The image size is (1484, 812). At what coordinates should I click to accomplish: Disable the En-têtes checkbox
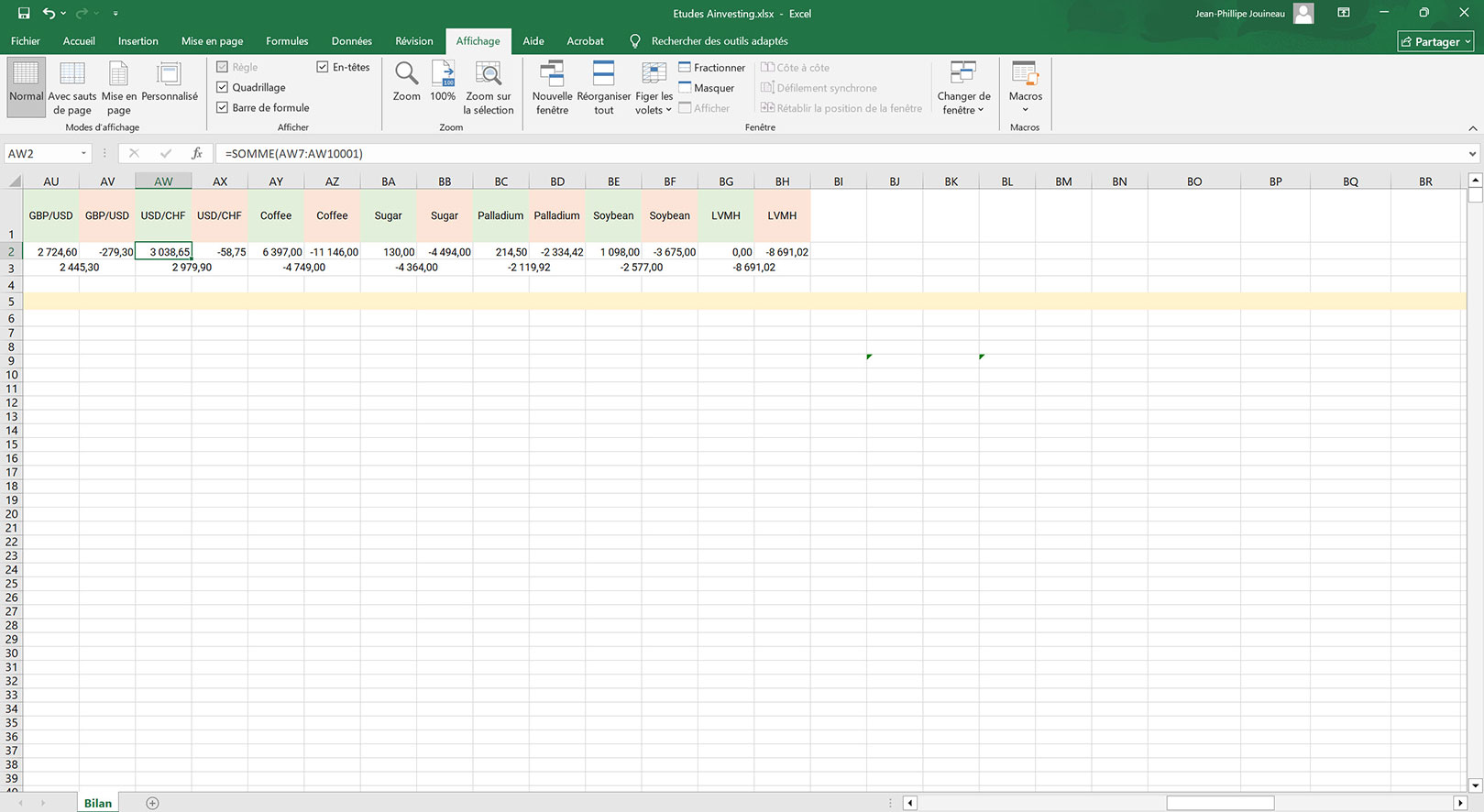click(323, 67)
